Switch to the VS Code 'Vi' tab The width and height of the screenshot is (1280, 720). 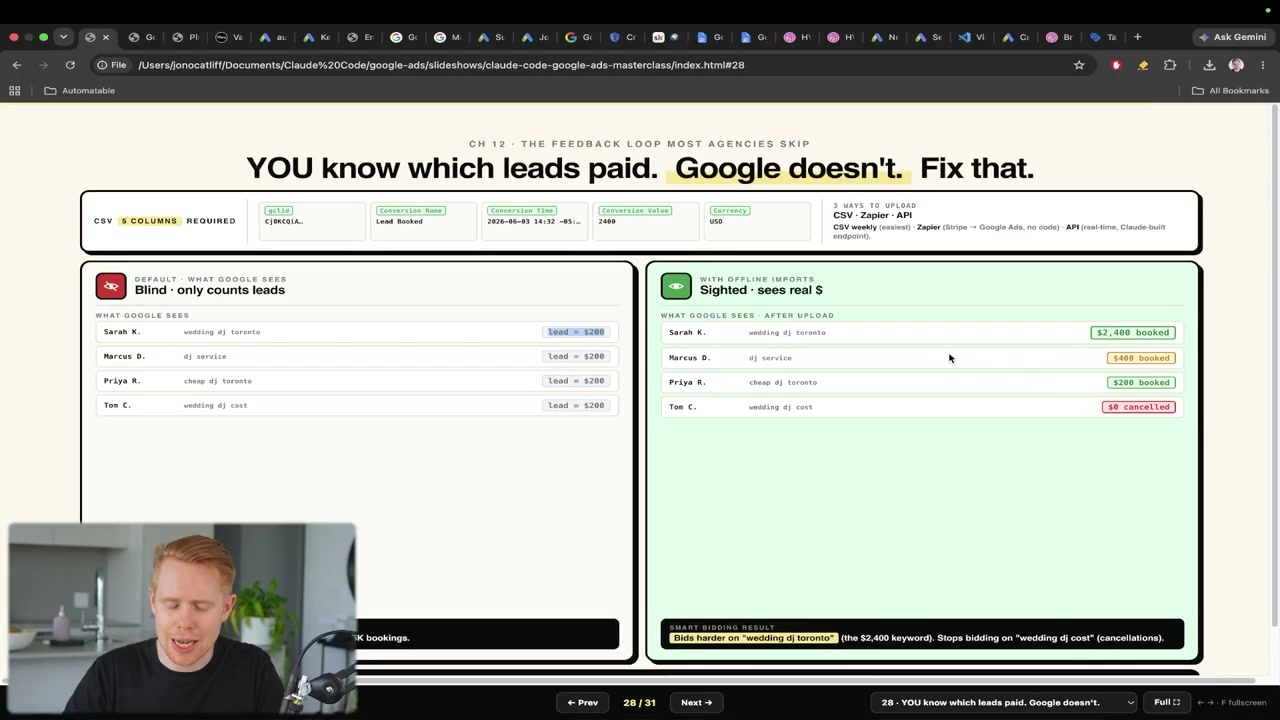(x=971, y=37)
